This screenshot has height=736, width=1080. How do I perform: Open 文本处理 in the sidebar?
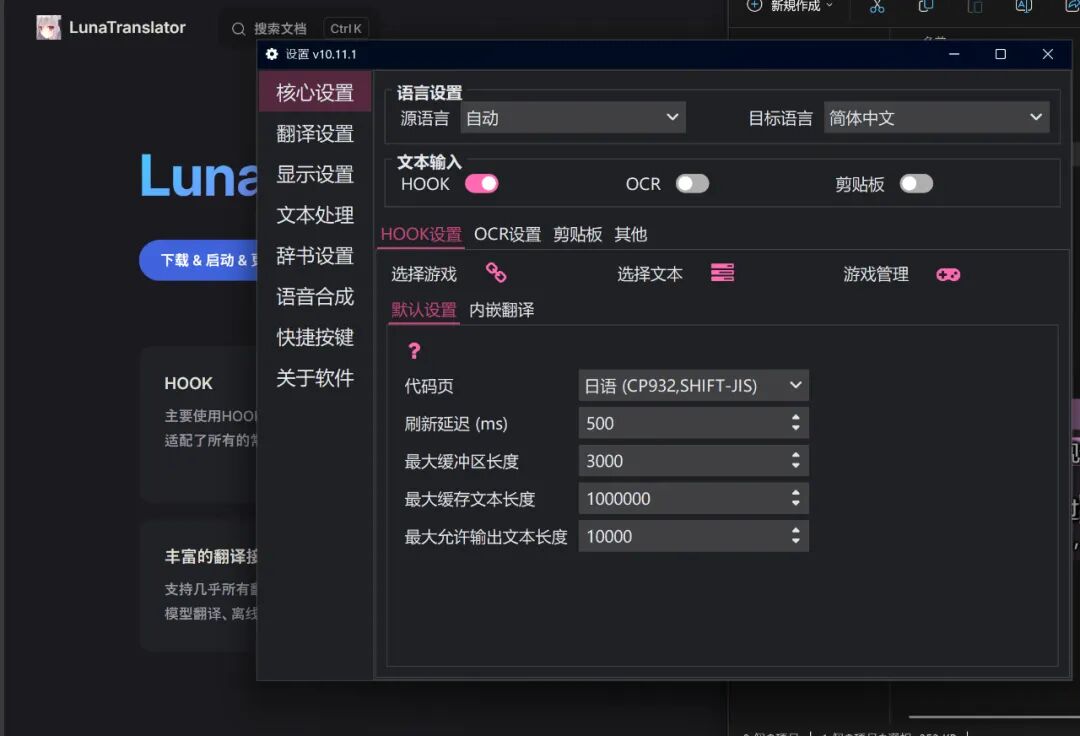coord(315,215)
